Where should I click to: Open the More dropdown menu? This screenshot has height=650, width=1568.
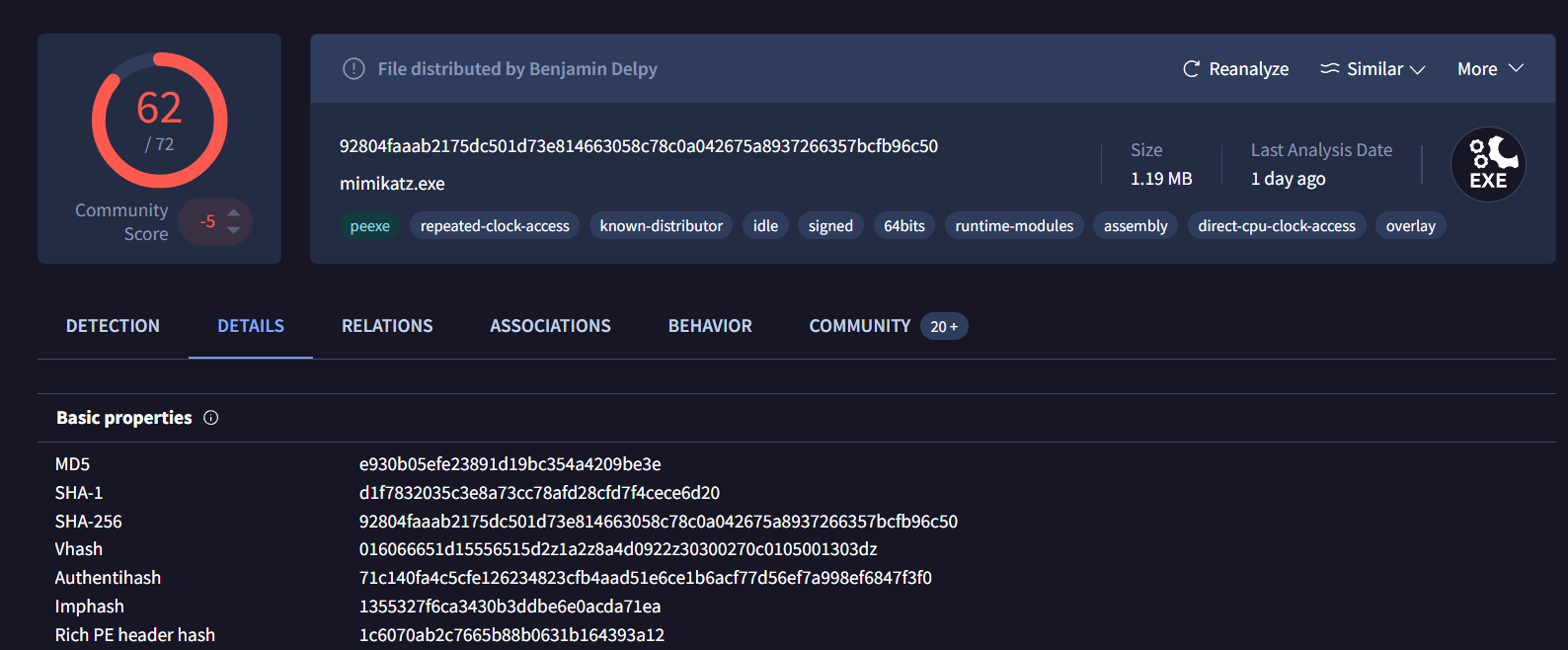click(1490, 69)
